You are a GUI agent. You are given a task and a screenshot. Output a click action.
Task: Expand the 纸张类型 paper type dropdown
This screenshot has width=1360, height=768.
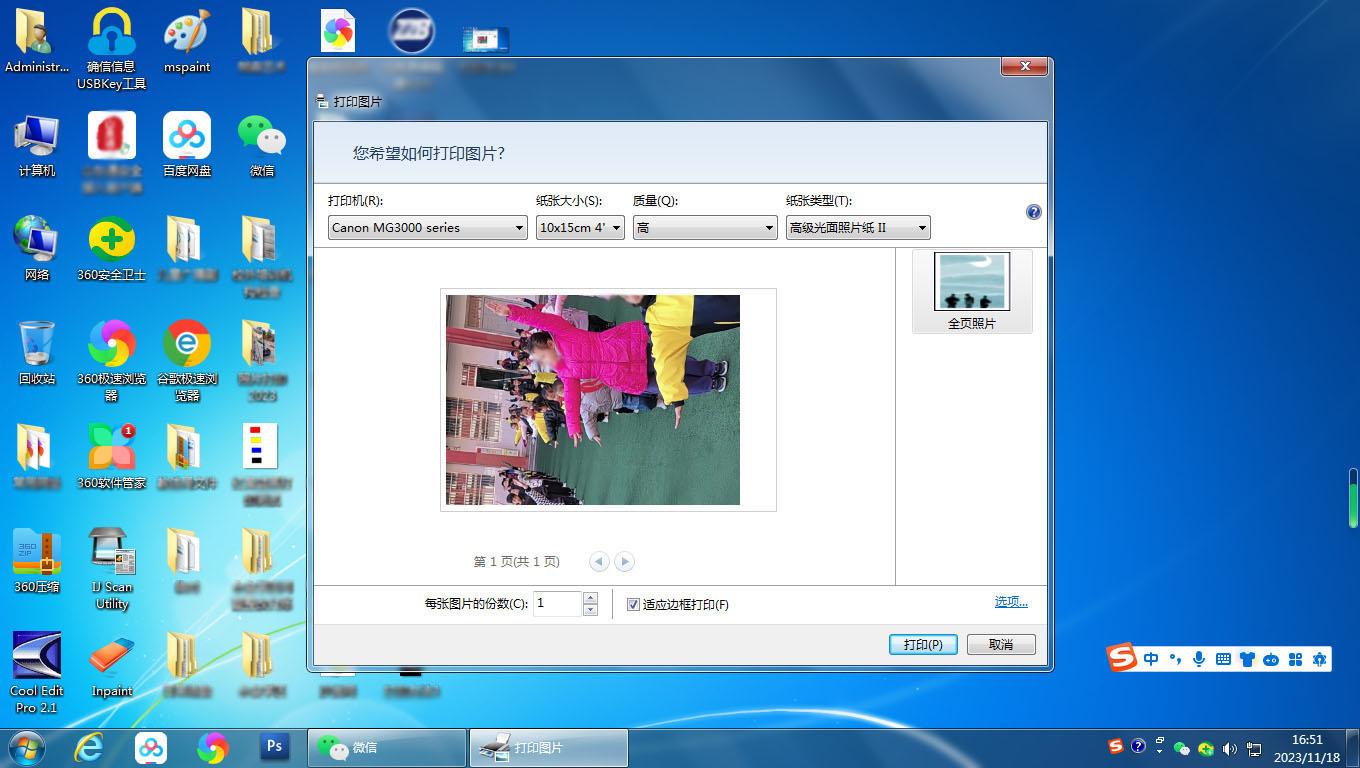click(857, 228)
